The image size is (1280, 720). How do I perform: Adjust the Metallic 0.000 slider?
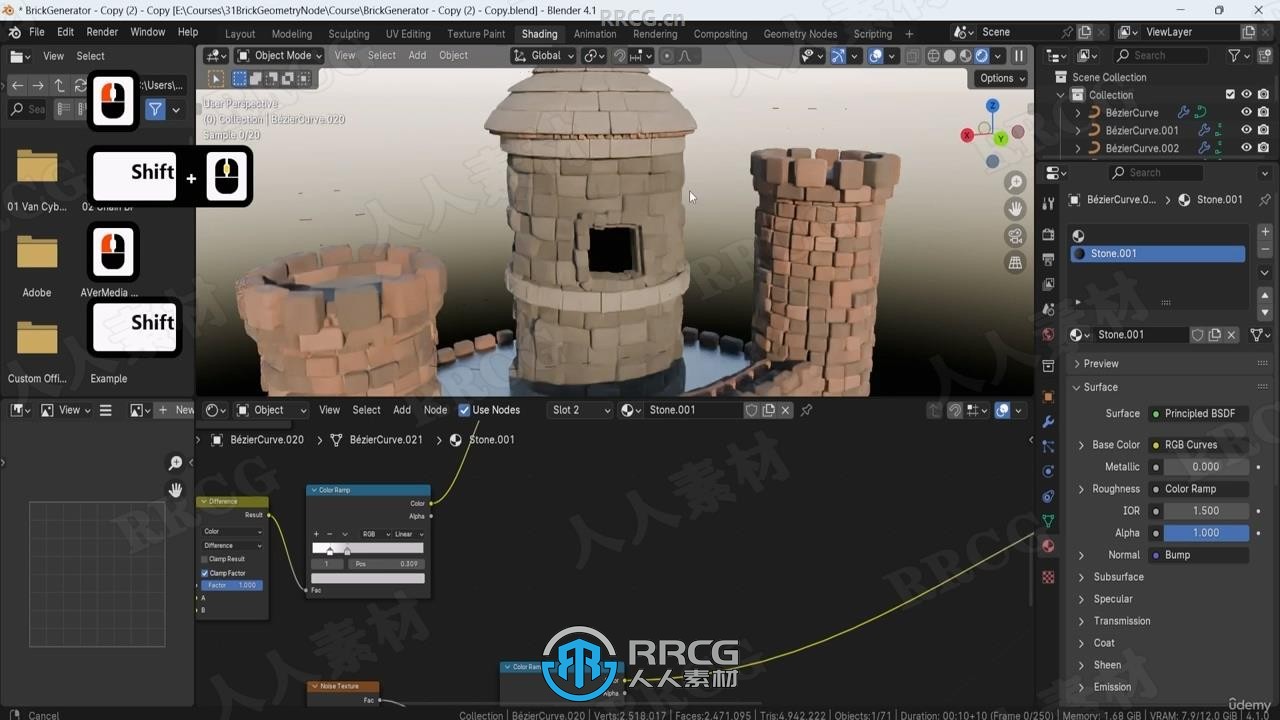tap(1206, 467)
